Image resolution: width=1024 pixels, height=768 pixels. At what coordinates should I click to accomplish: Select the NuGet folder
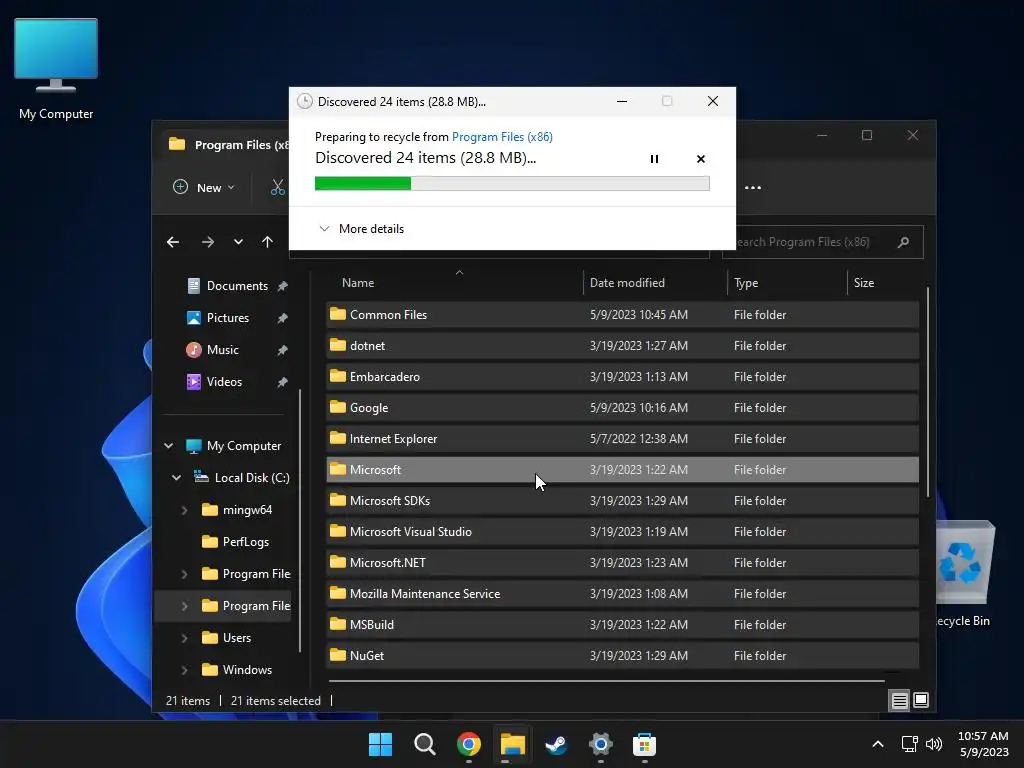coord(622,656)
